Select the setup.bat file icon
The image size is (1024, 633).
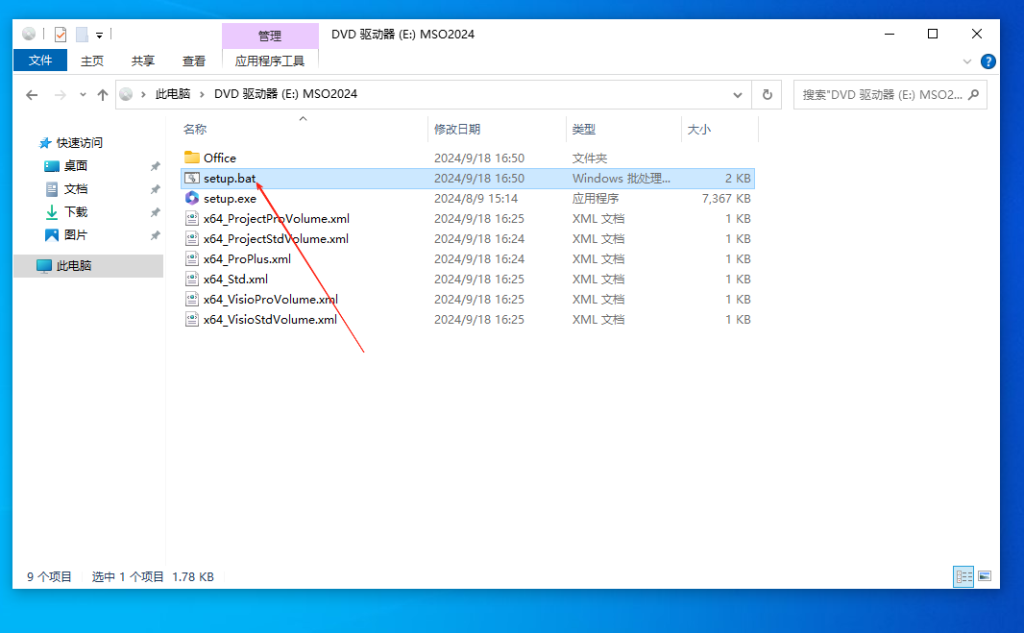point(191,178)
